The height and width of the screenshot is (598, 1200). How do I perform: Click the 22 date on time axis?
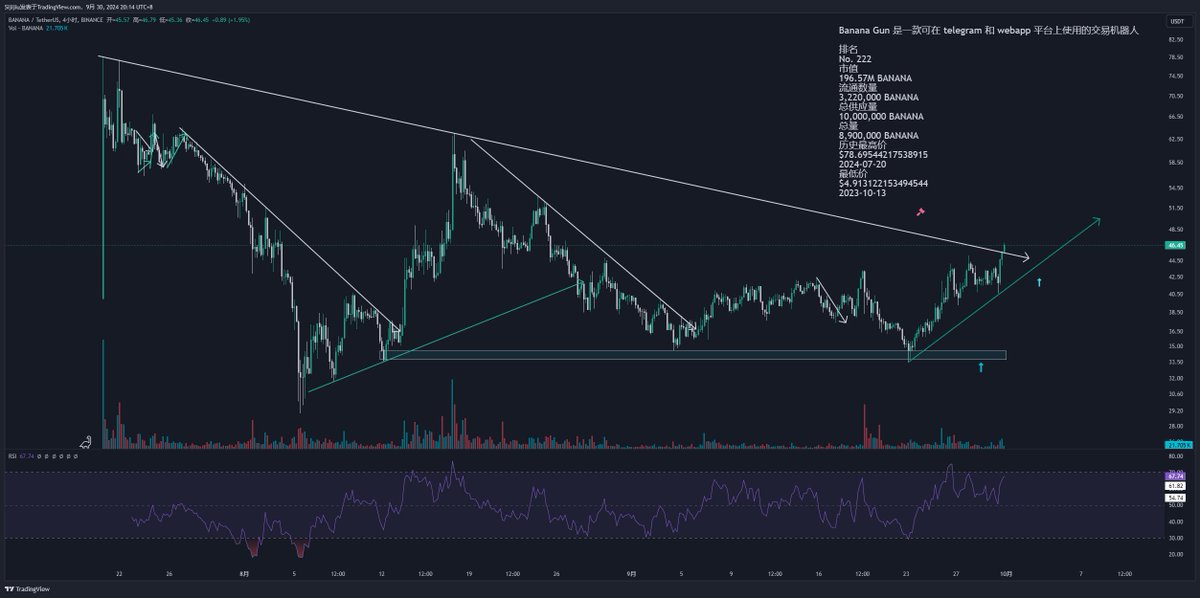coord(119,574)
